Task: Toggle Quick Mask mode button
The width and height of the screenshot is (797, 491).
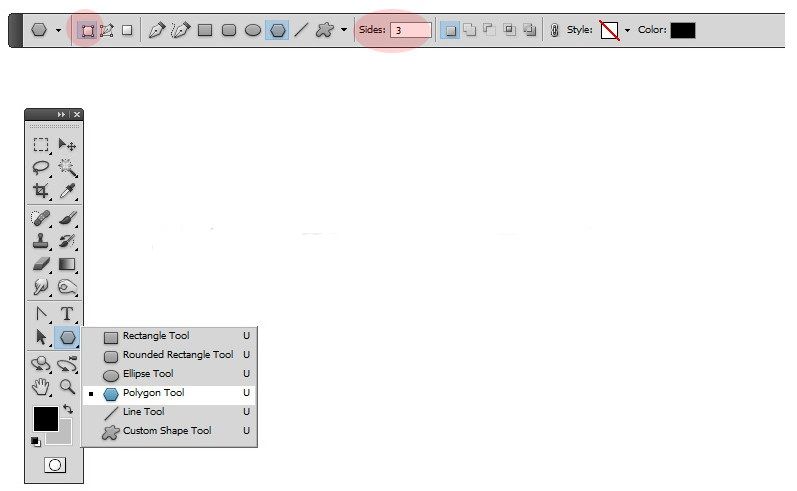Action: point(54,465)
